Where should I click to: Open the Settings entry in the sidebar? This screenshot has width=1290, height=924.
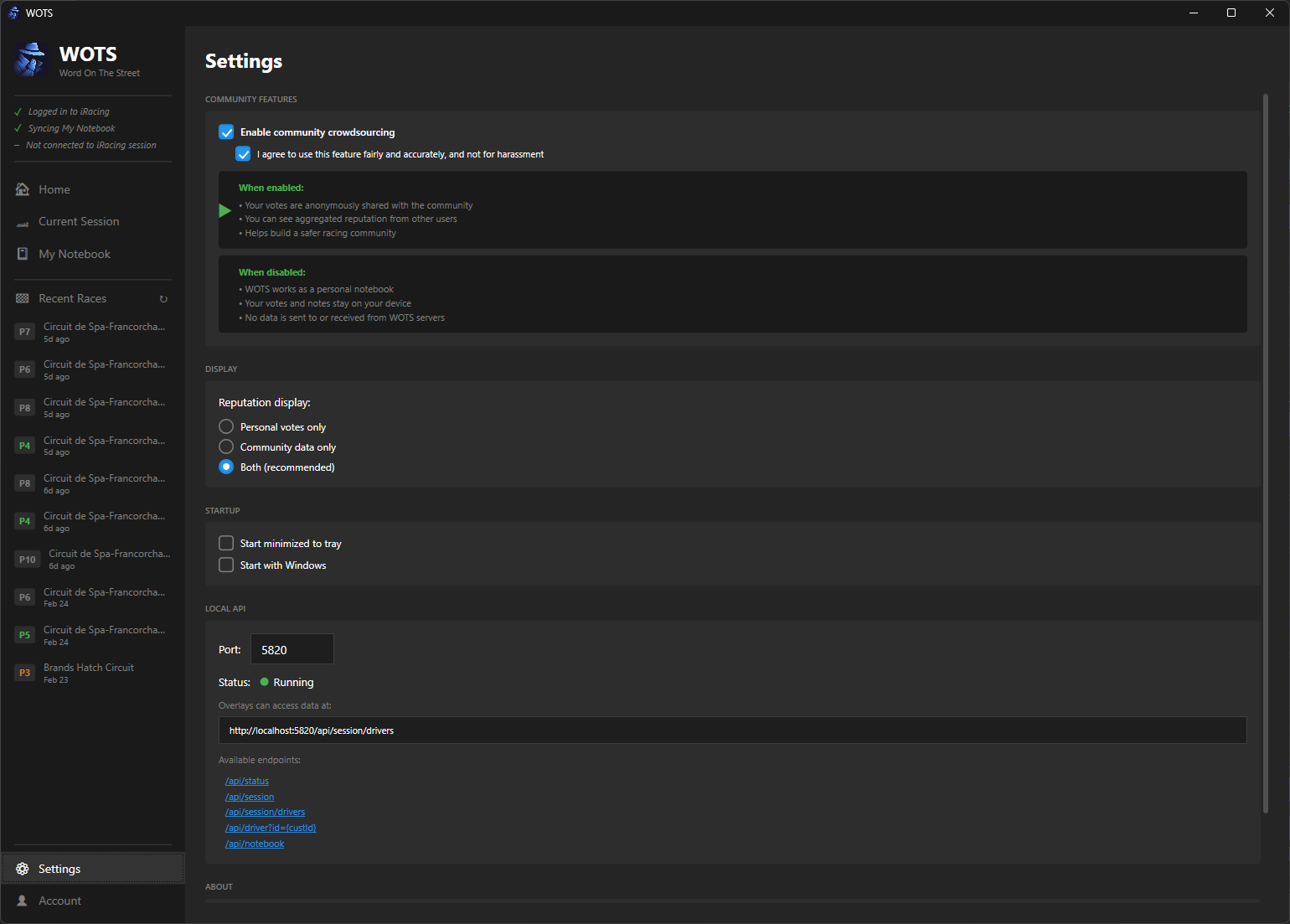[x=59, y=869]
